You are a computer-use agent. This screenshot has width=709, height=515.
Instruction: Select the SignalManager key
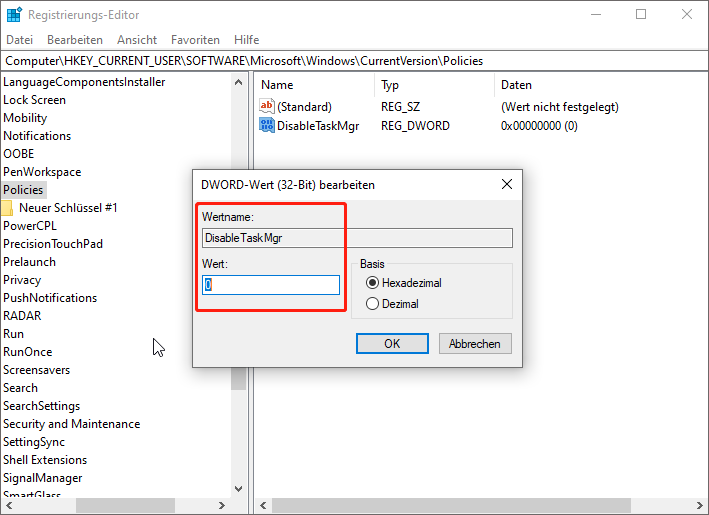[x=43, y=478]
